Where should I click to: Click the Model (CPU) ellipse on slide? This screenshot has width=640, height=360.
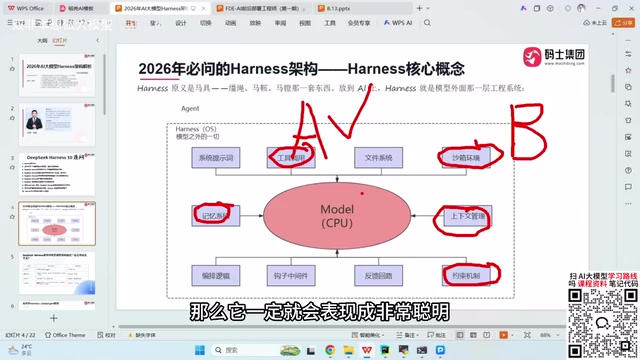click(x=337, y=216)
